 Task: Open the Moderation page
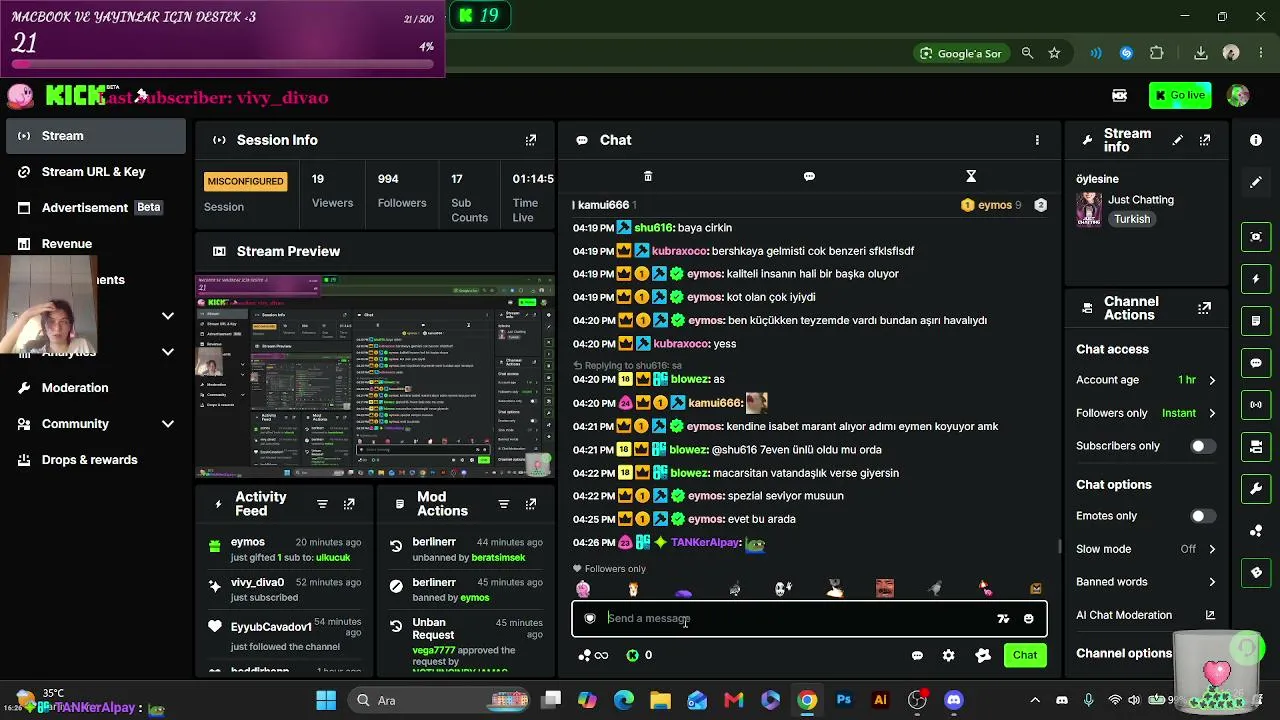[96, 388]
